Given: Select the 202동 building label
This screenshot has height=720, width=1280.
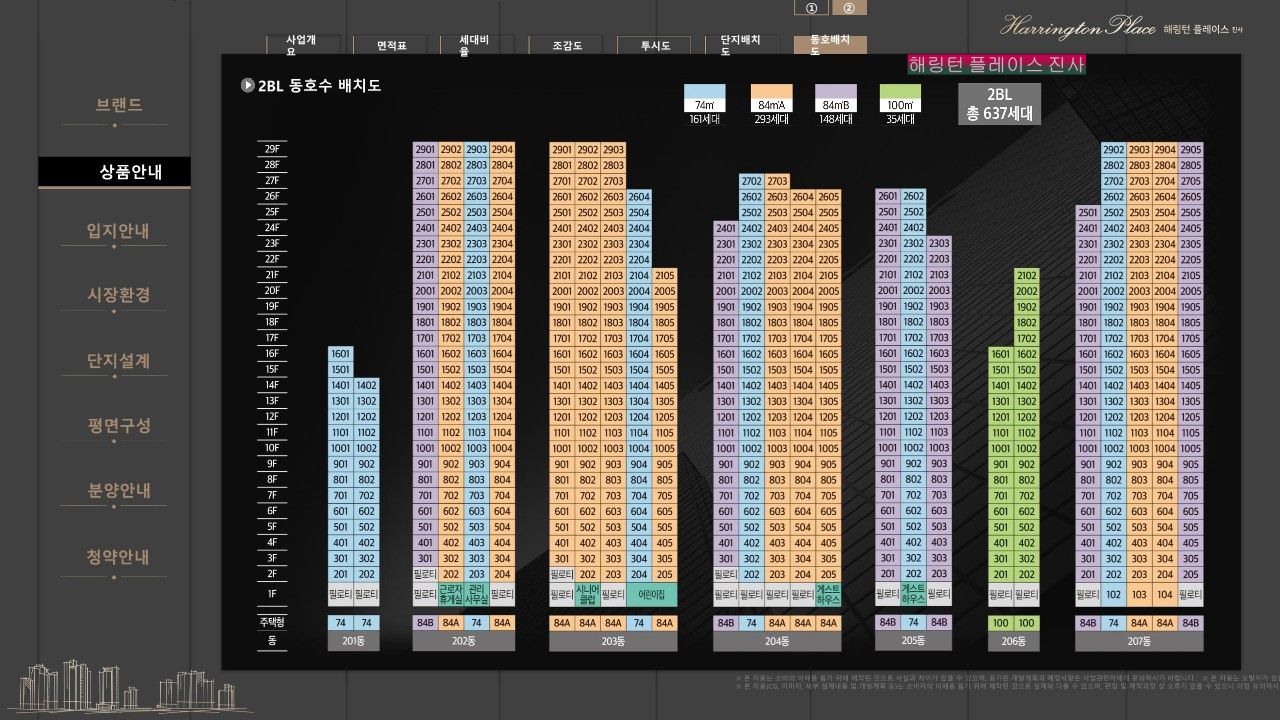Looking at the screenshot, I should coord(463,641).
